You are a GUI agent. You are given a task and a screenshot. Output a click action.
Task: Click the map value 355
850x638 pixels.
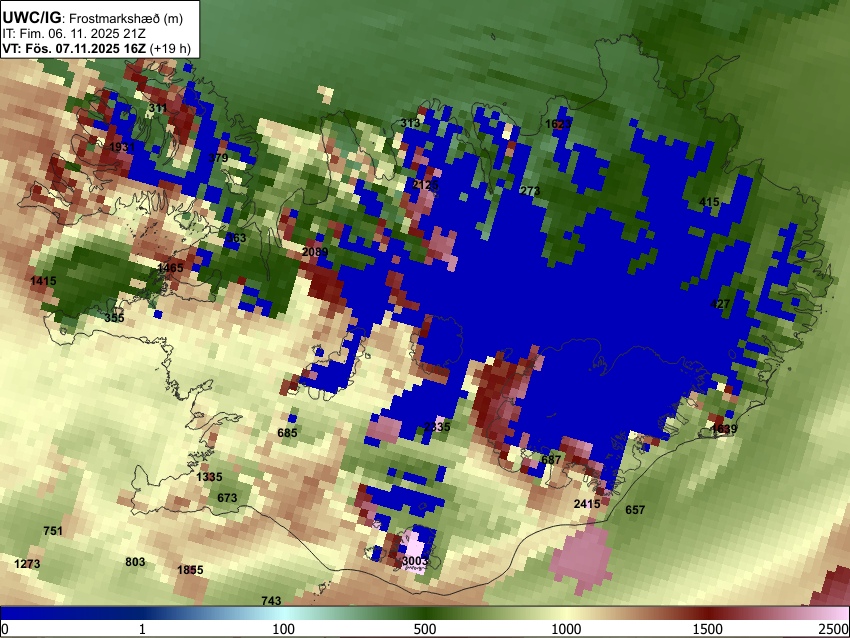click(114, 318)
